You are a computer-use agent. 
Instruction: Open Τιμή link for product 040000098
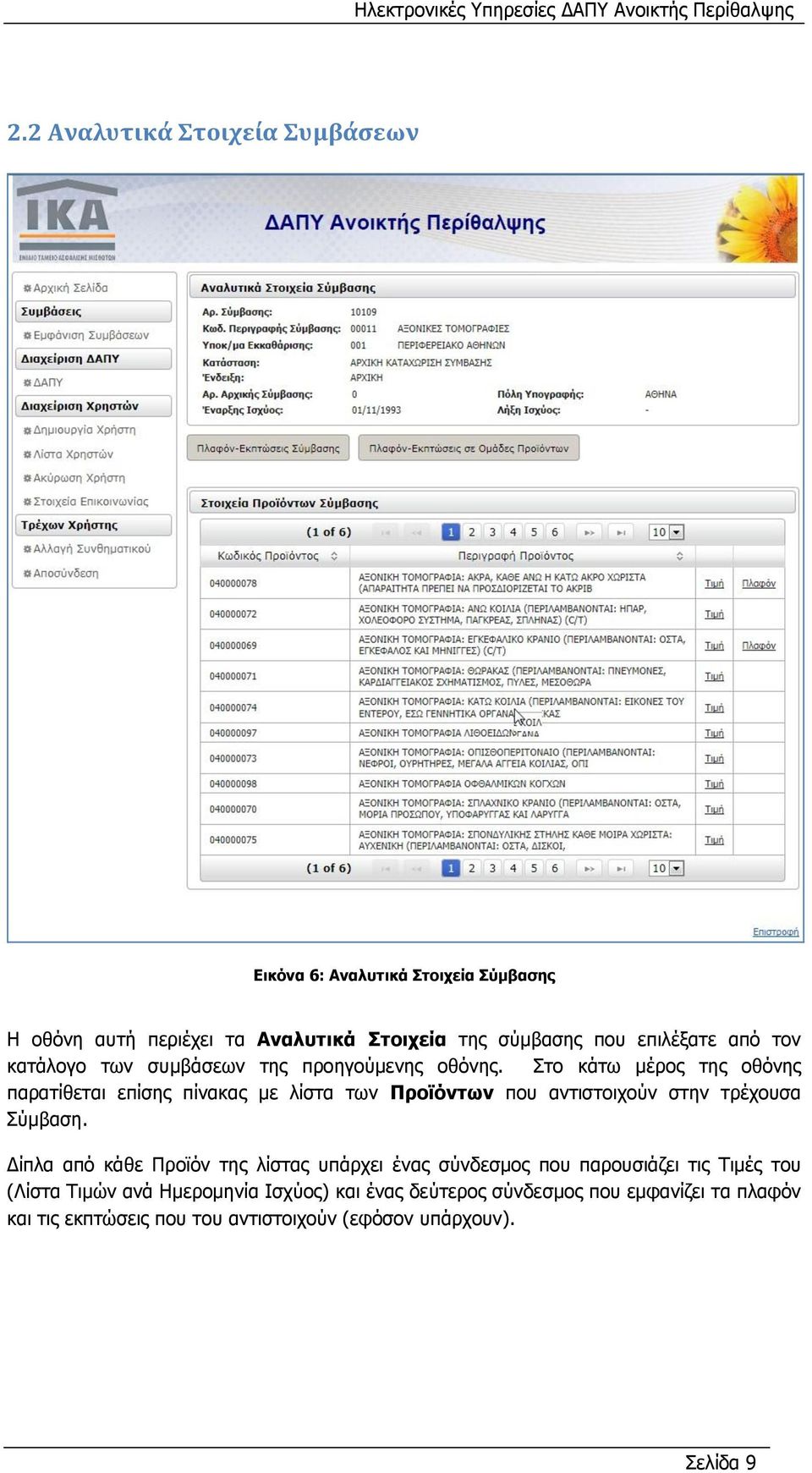point(715,784)
